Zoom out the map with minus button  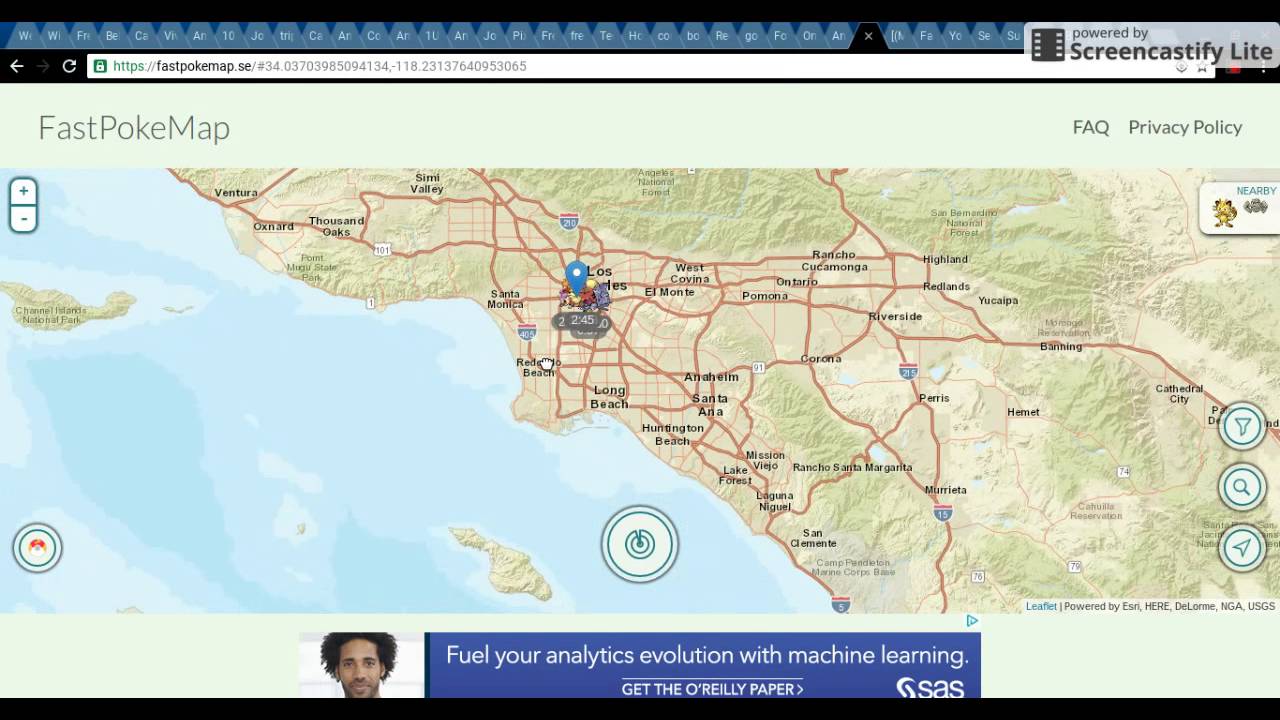click(23, 218)
